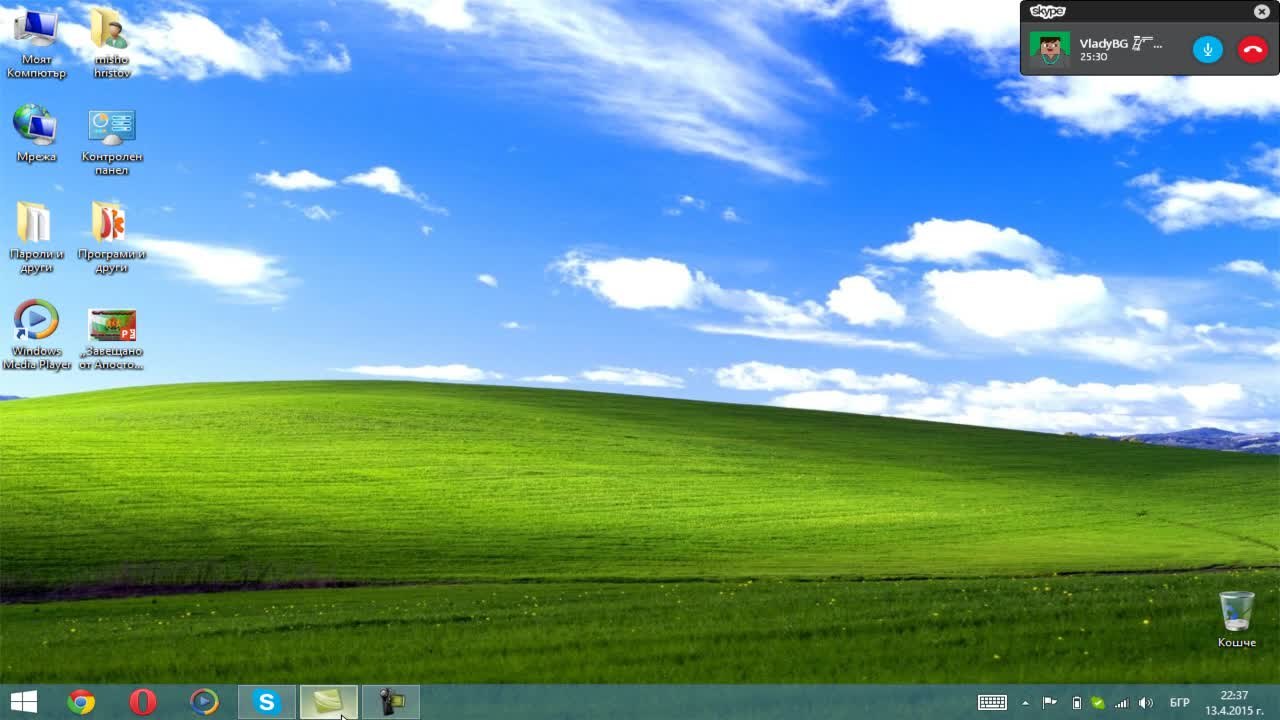
Task: Launch Opera browser from the taskbar
Action: point(143,702)
